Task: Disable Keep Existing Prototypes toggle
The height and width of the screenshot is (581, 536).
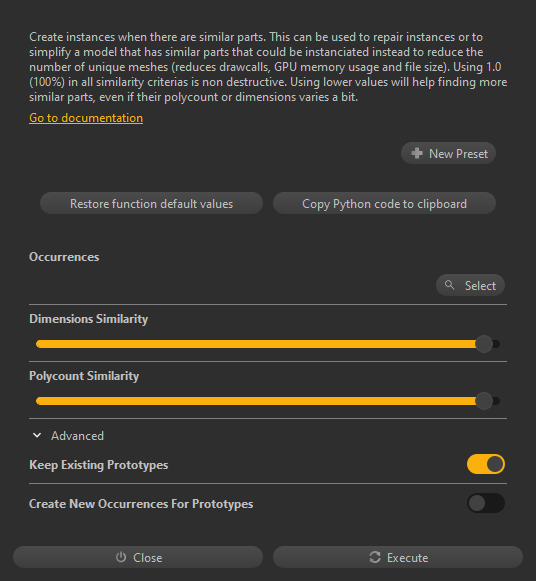Action: (x=486, y=464)
